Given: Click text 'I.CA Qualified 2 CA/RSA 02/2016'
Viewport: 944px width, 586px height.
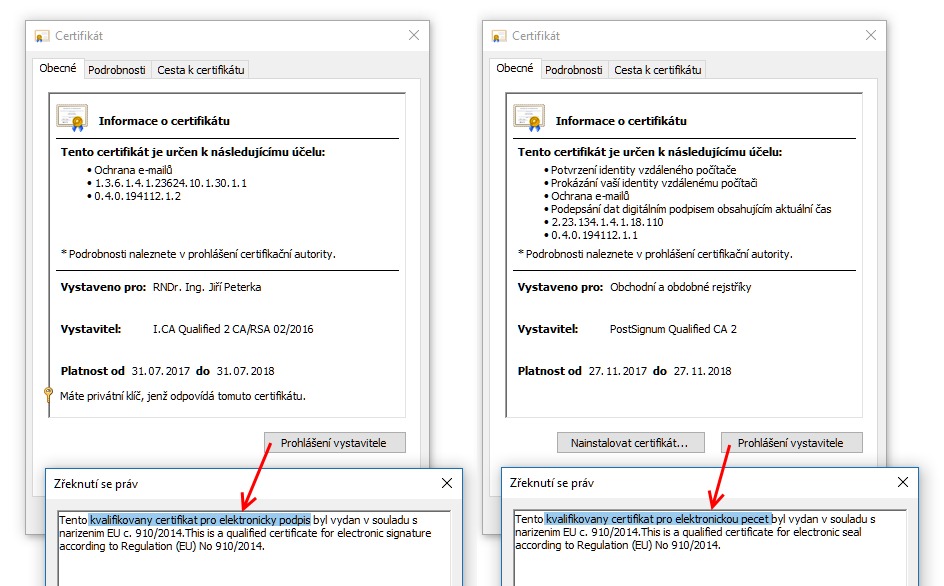Looking at the screenshot, I should coord(233,329).
